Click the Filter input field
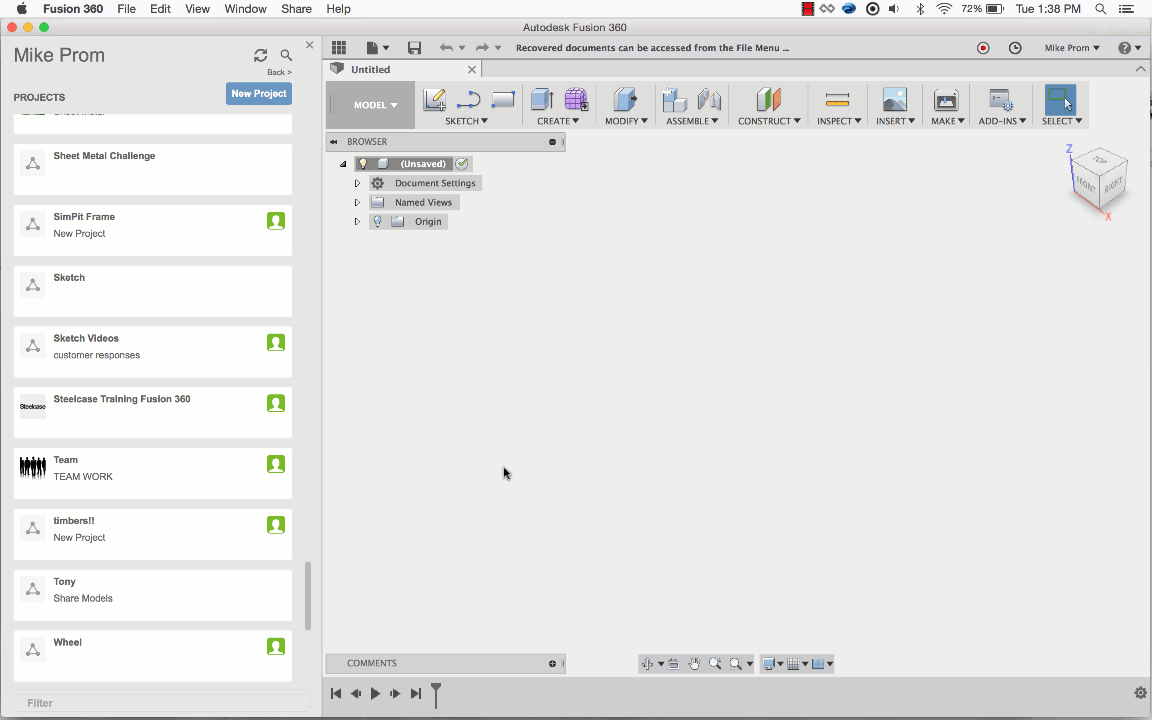This screenshot has width=1152, height=720. (162, 703)
